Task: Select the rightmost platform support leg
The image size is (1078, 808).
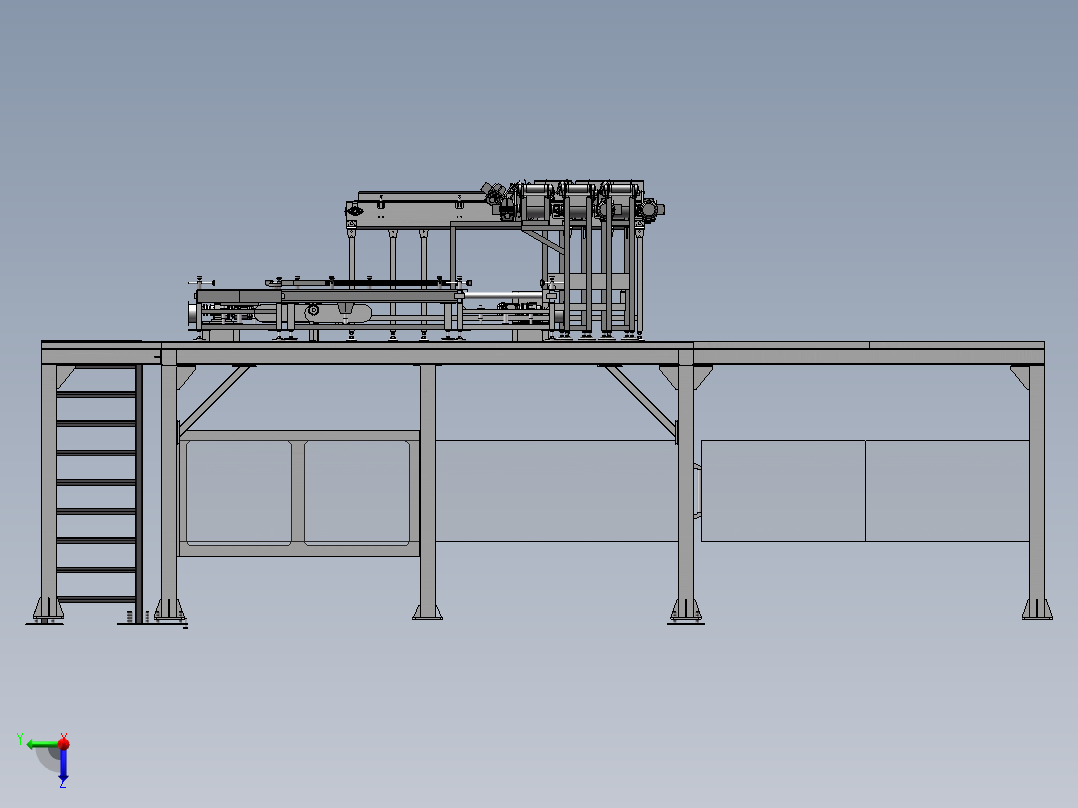Action: point(1037,492)
